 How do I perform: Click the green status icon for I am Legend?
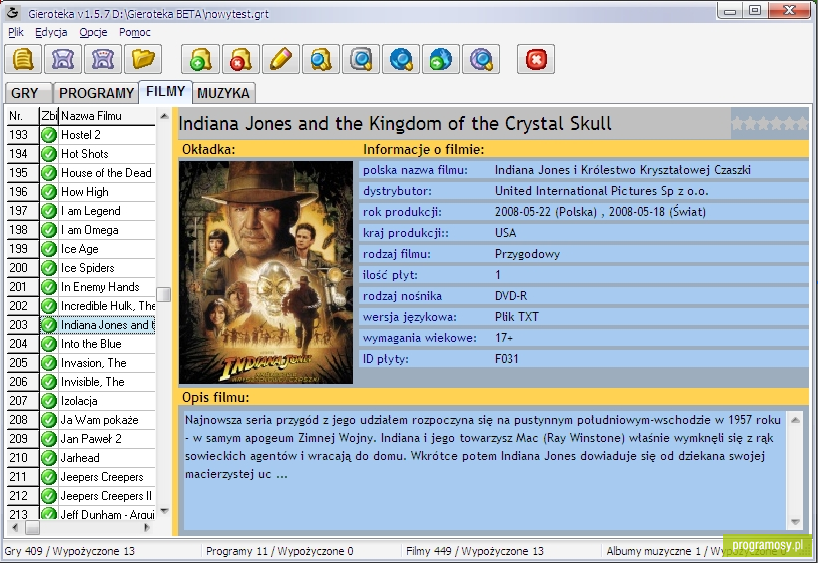point(49,211)
